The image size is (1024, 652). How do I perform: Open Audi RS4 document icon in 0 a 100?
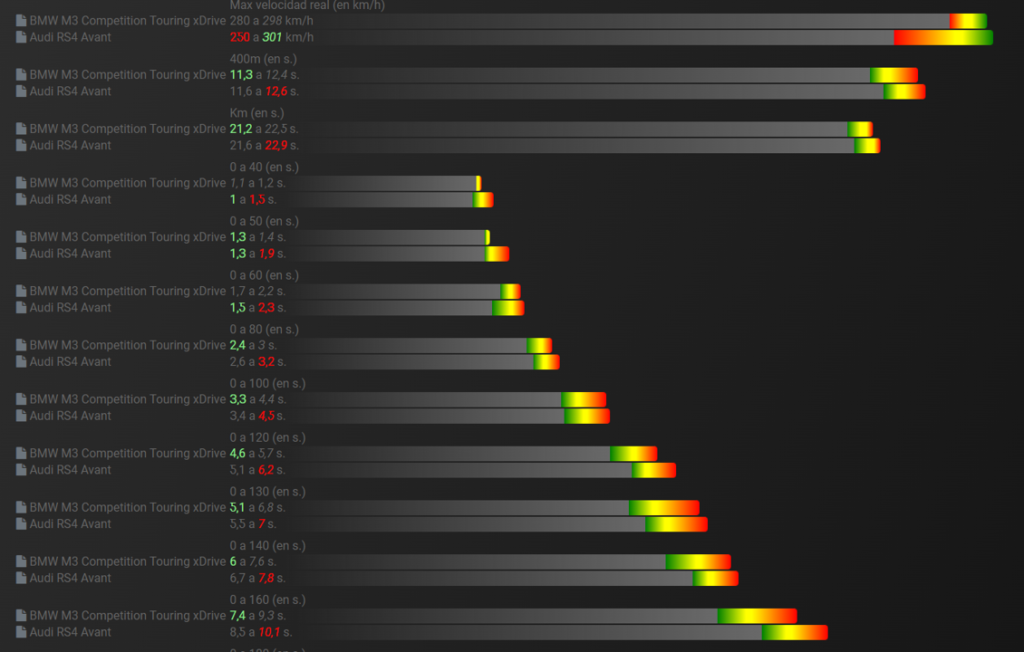21,416
